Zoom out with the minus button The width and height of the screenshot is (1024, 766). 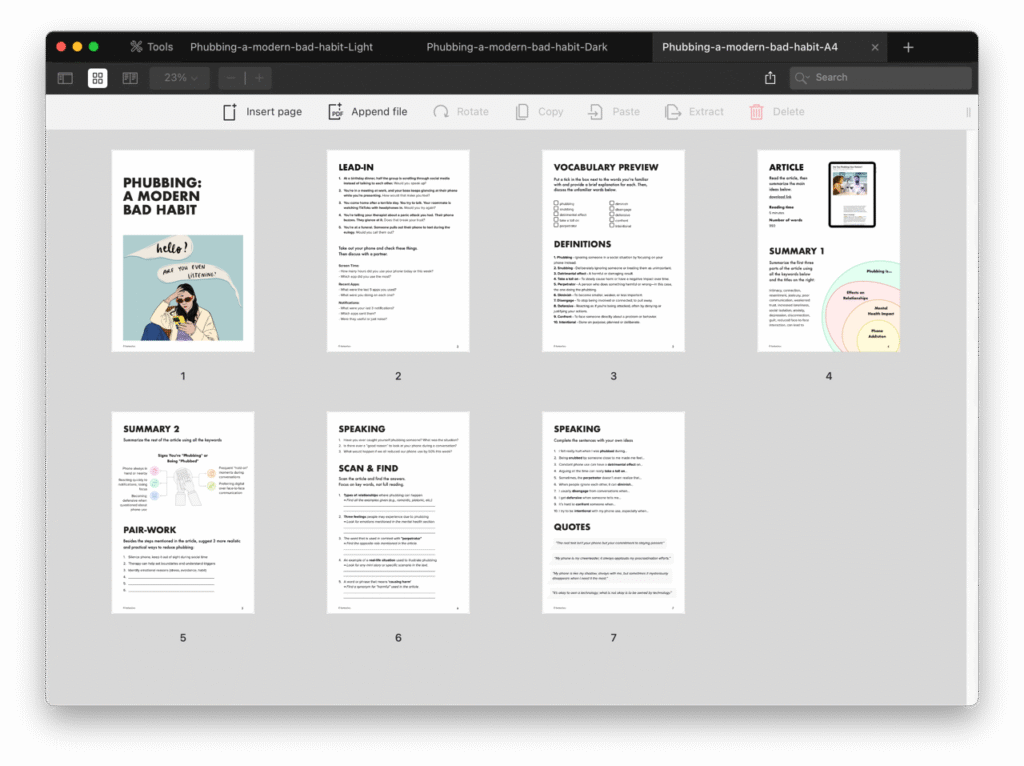[x=231, y=78]
